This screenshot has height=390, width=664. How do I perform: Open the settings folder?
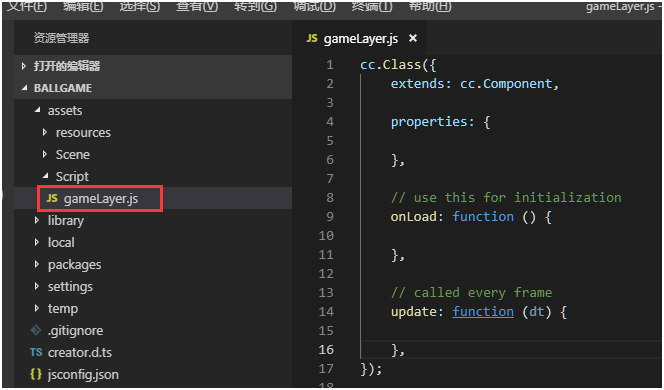[70, 287]
